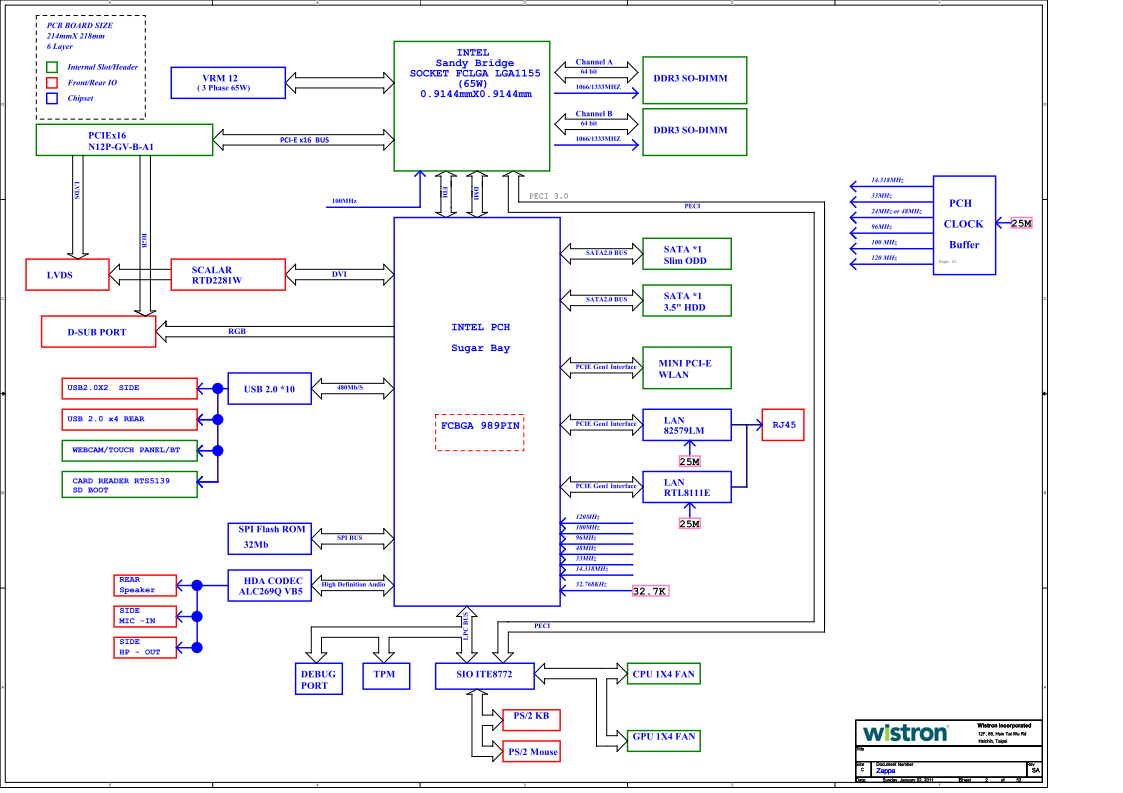Click the 25M label under LAN RTL8111E

(689, 524)
